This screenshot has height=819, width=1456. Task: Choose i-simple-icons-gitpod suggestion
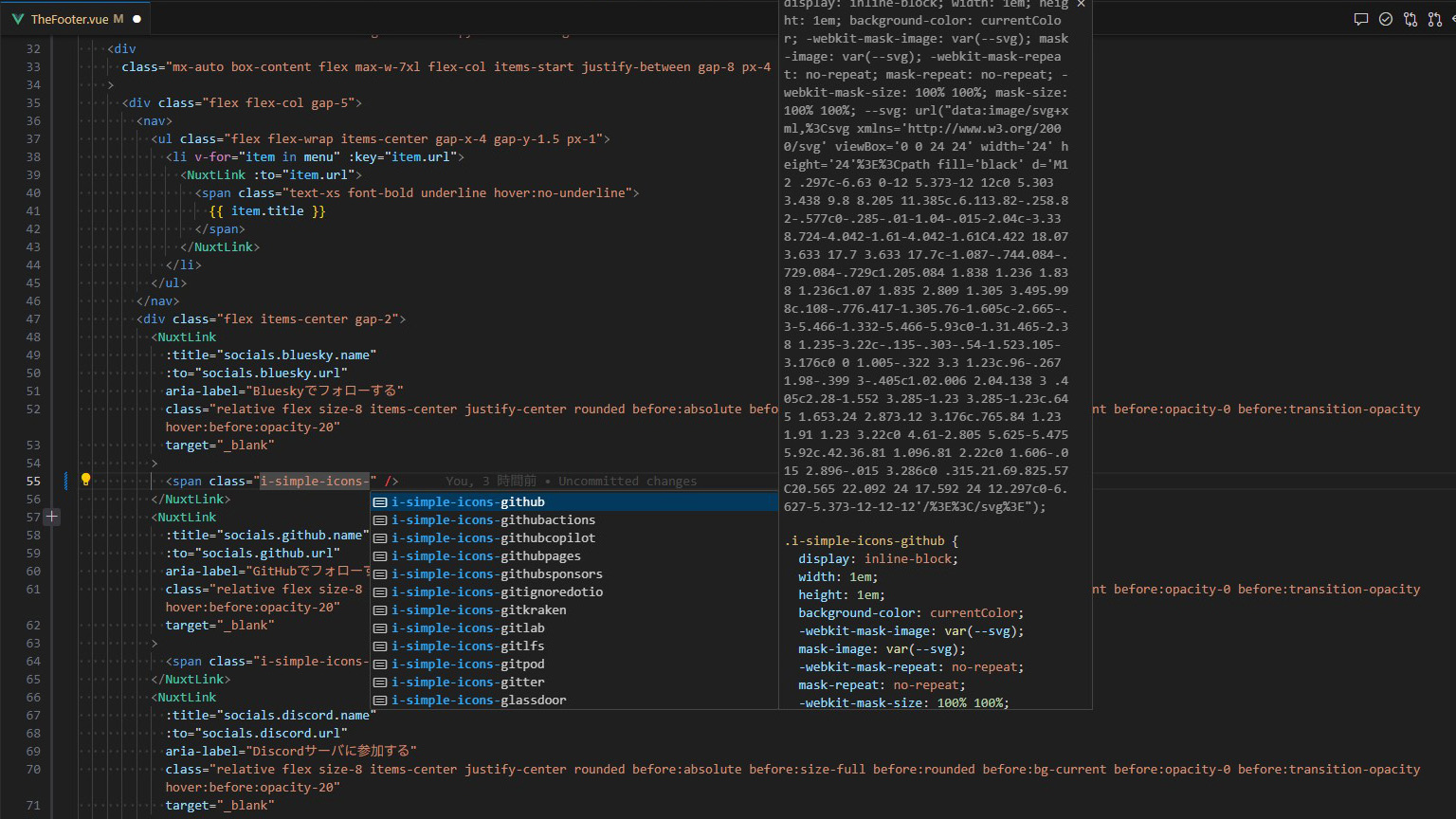click(x=573, y=664)
